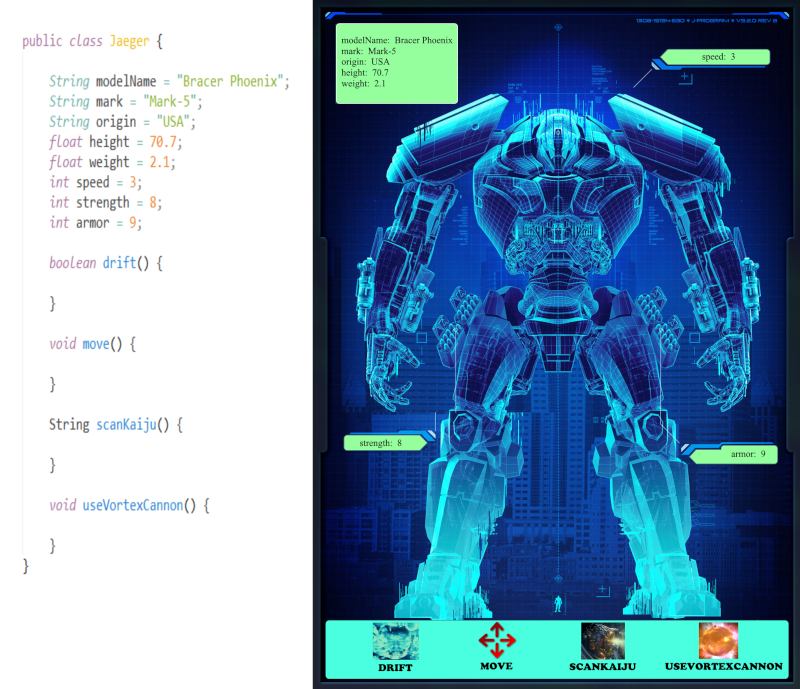Expand the drift() method body
This screenshot has width=800, height=689.
click(x=103, y=263)
